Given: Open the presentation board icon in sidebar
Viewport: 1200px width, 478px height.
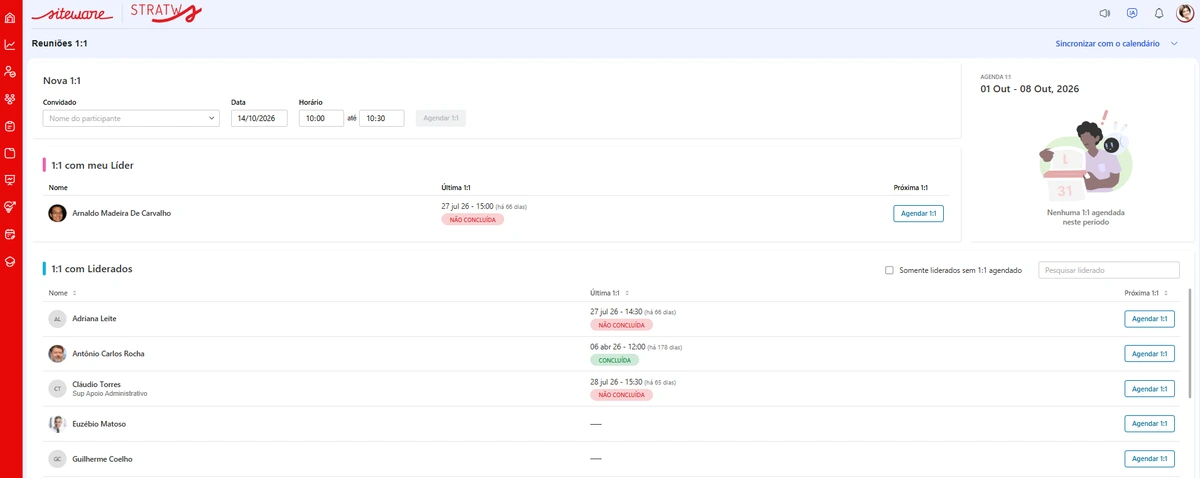Looking at the screenshot, I should coord(10,180).
